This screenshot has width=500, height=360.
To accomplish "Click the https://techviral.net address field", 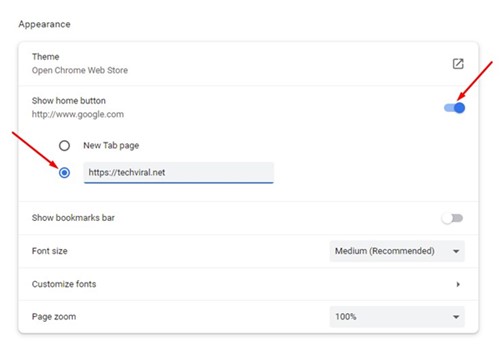I will pos(179,173).
